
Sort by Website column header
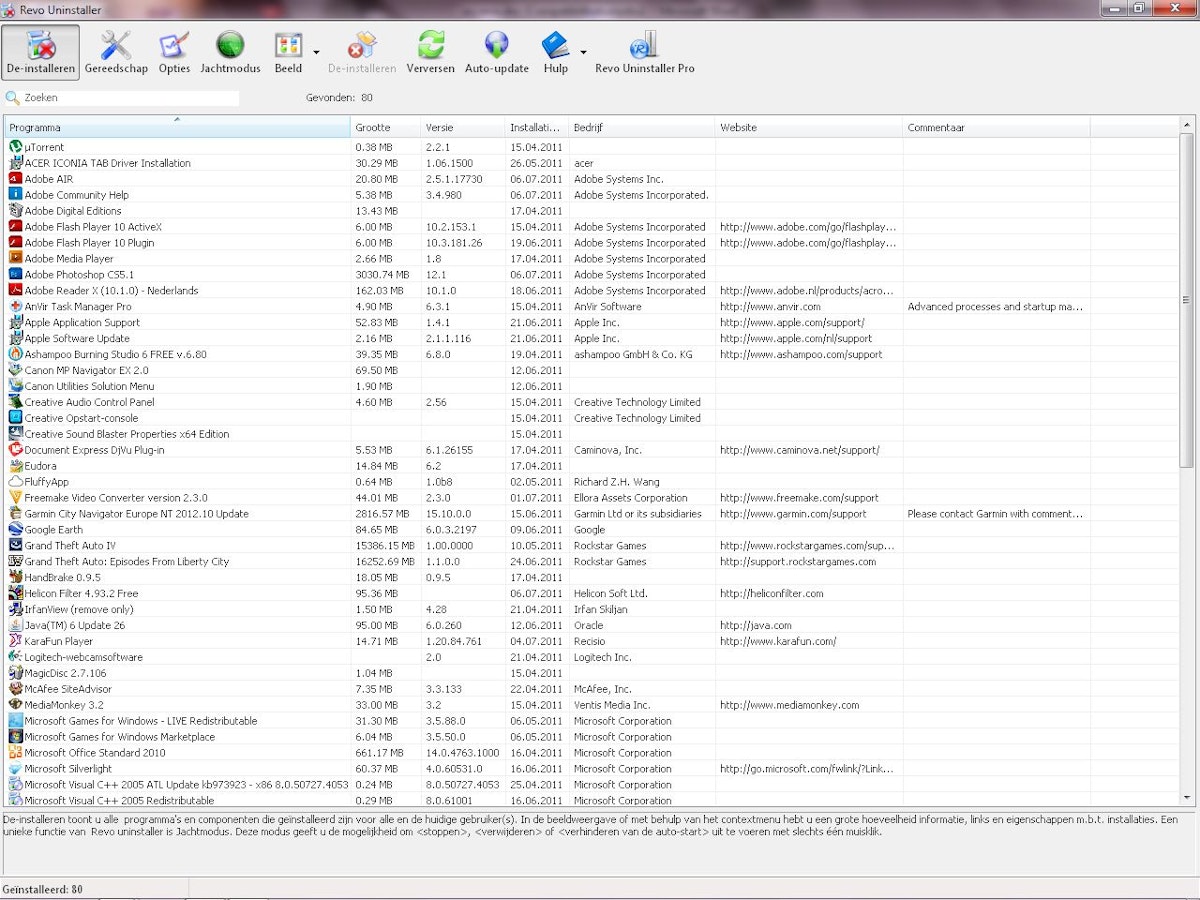809,127
